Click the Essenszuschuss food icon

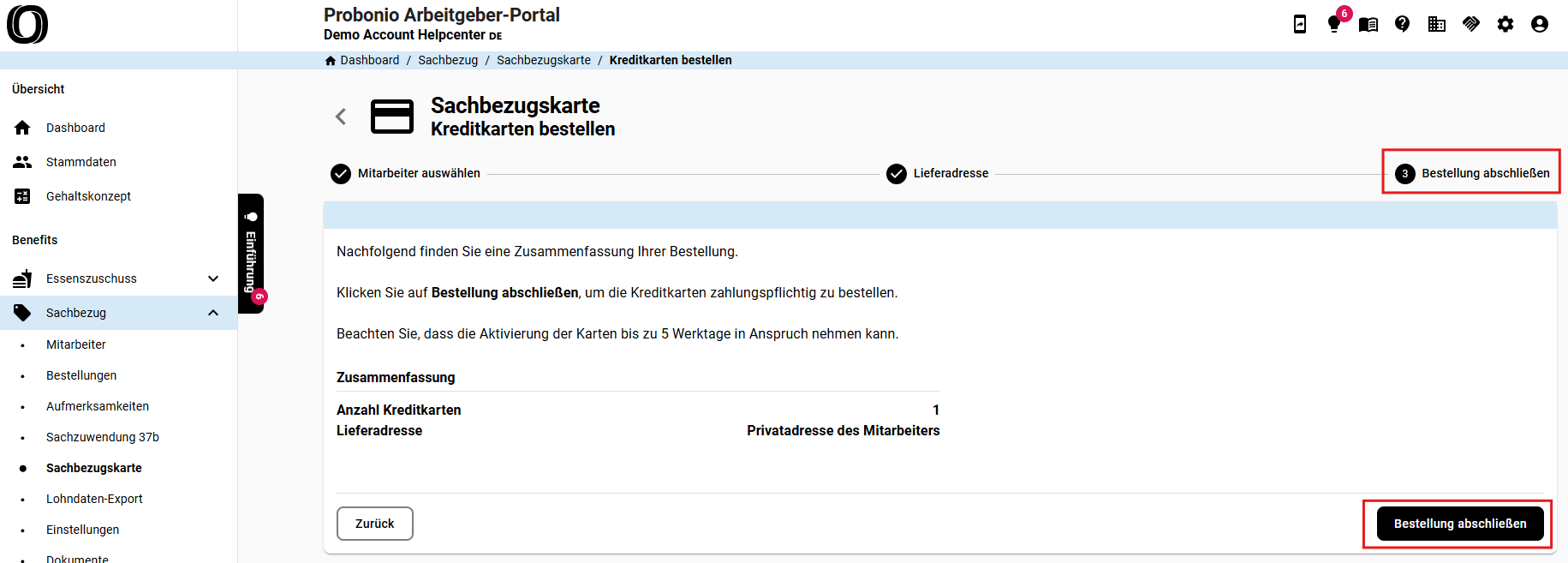22,279
